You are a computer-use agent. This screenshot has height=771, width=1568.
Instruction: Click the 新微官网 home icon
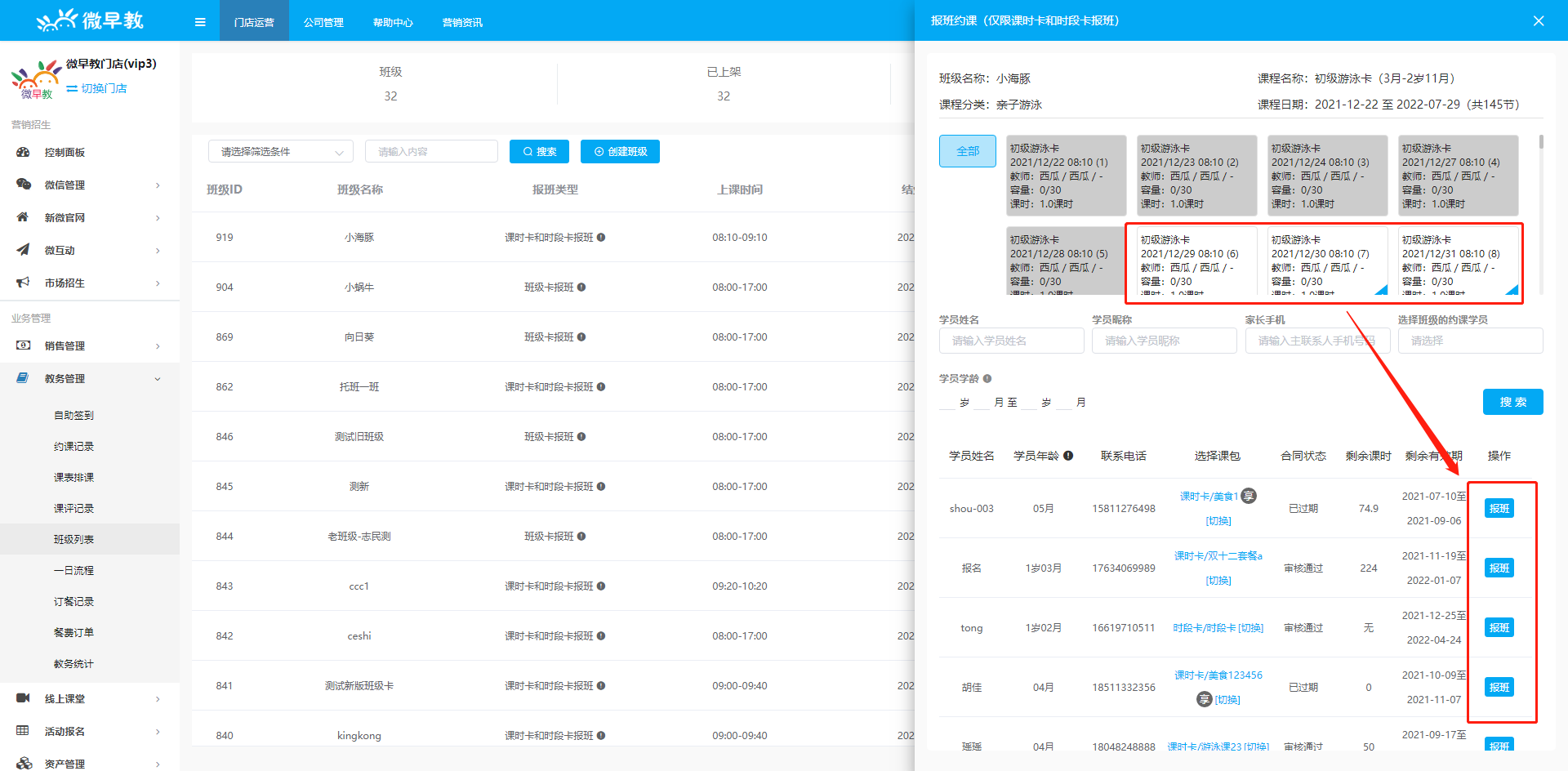[x=23, y=217]
